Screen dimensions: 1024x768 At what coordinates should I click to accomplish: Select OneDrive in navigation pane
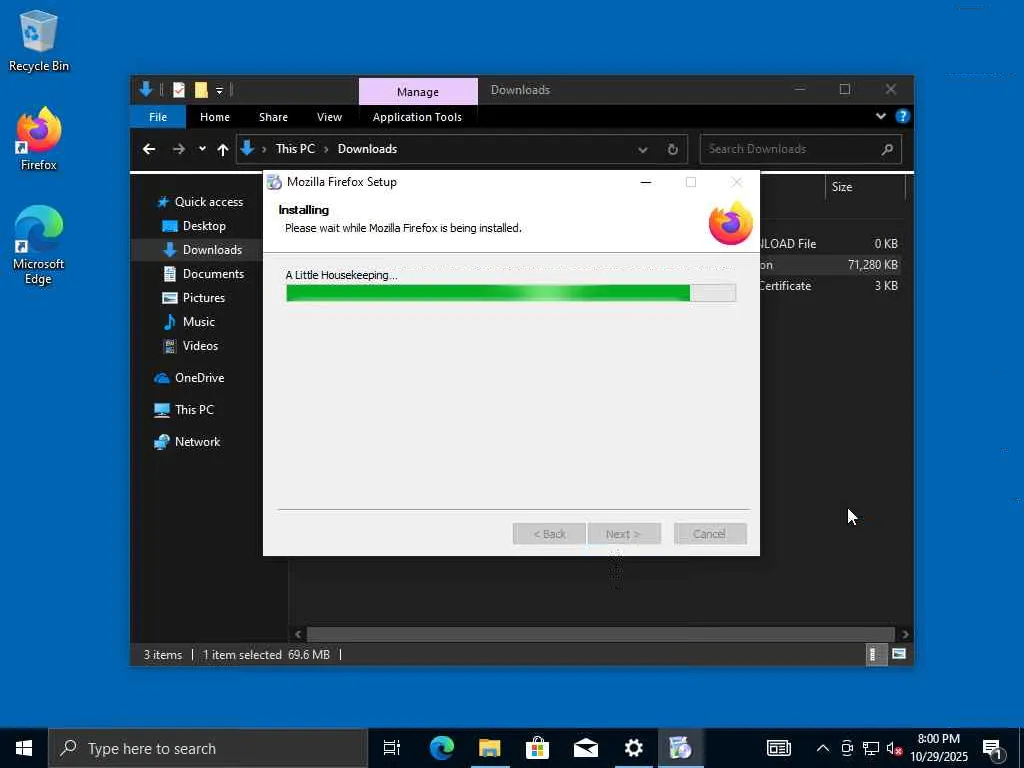tap(189, 378)
